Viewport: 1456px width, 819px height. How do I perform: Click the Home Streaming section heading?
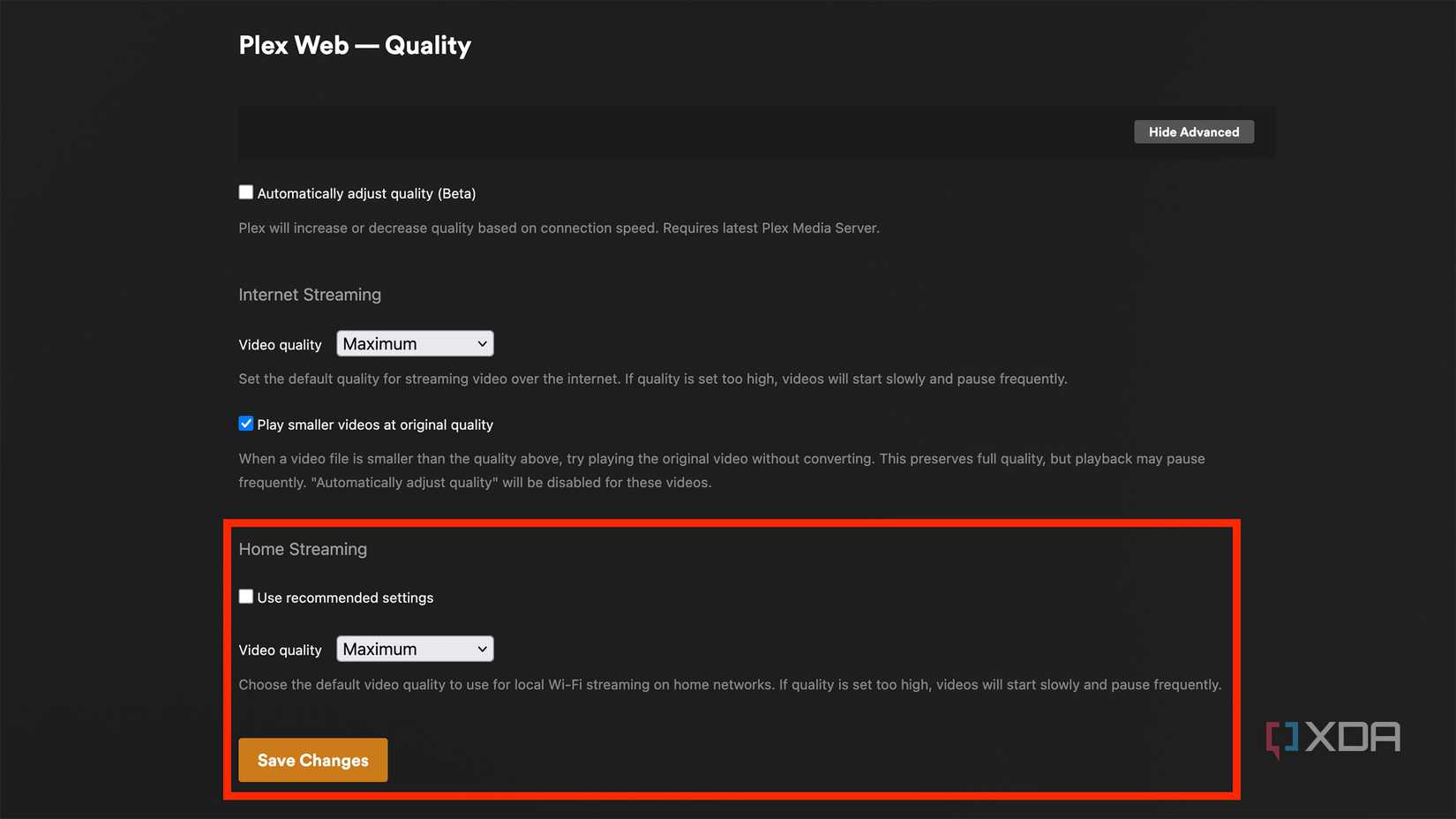(x=303, y=549)
